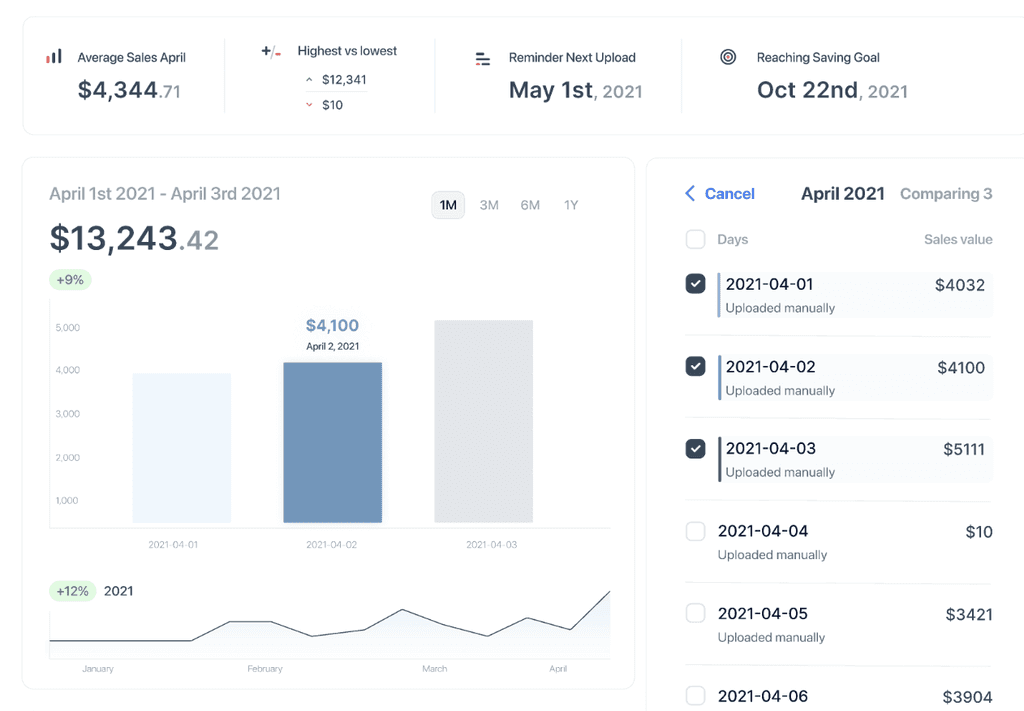Click the 2021-04-04 date row text
The height and width of the screenshot is (711, 1024).
click(x=763, y=531)
